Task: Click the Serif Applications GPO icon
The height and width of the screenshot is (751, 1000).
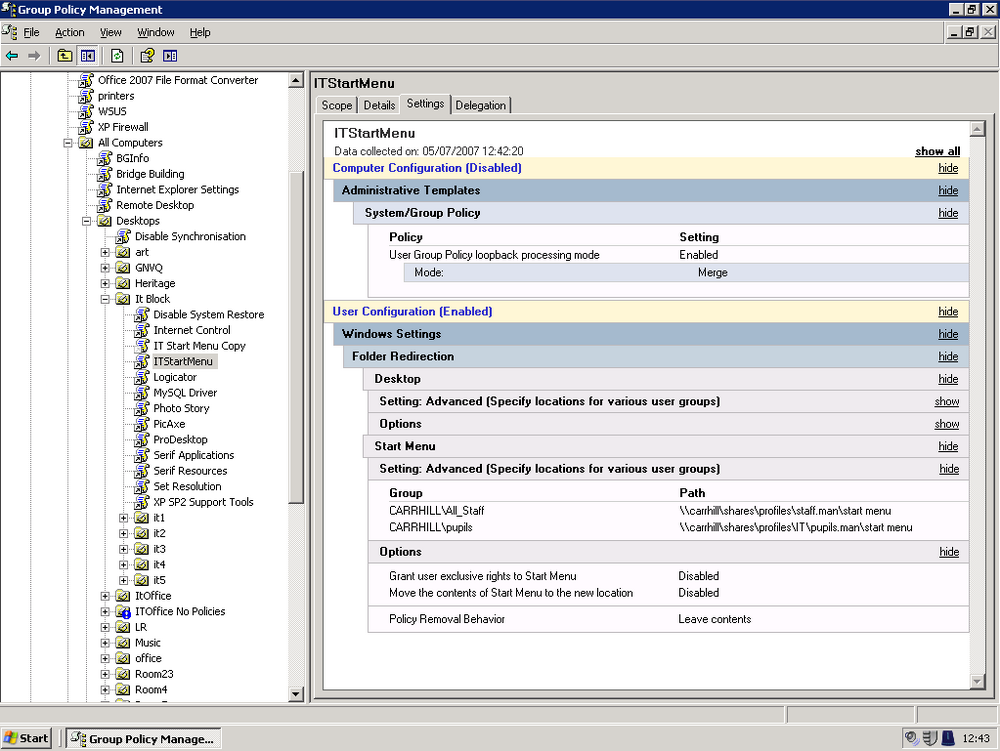Action: click(142, 455)
